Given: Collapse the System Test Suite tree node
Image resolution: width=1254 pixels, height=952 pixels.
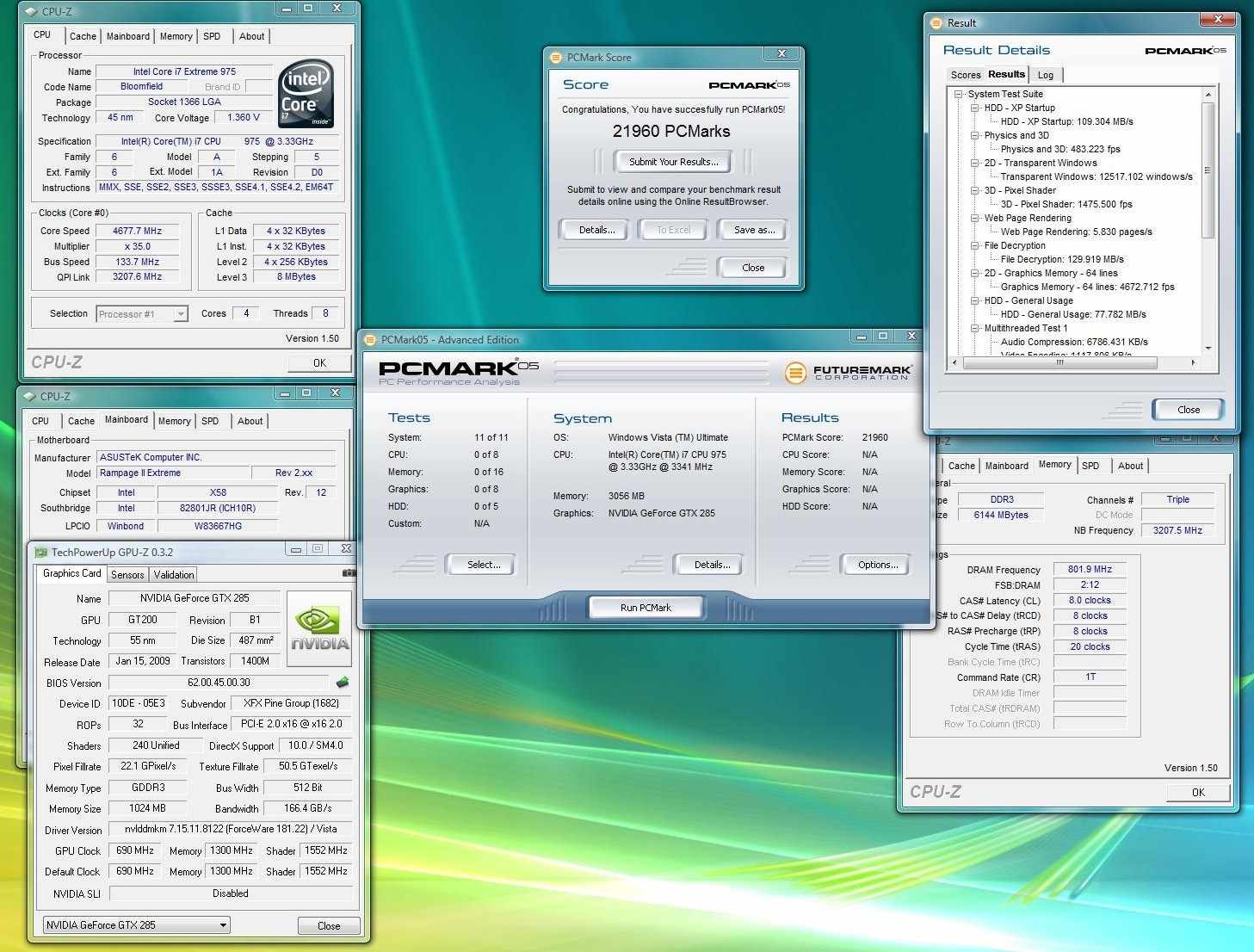Looking at the screenshot, I should (x=958, y=94).
